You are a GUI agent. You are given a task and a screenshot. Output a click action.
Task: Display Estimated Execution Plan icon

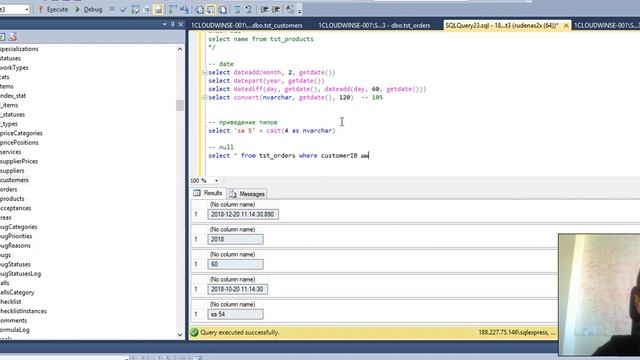coord(135,9)
